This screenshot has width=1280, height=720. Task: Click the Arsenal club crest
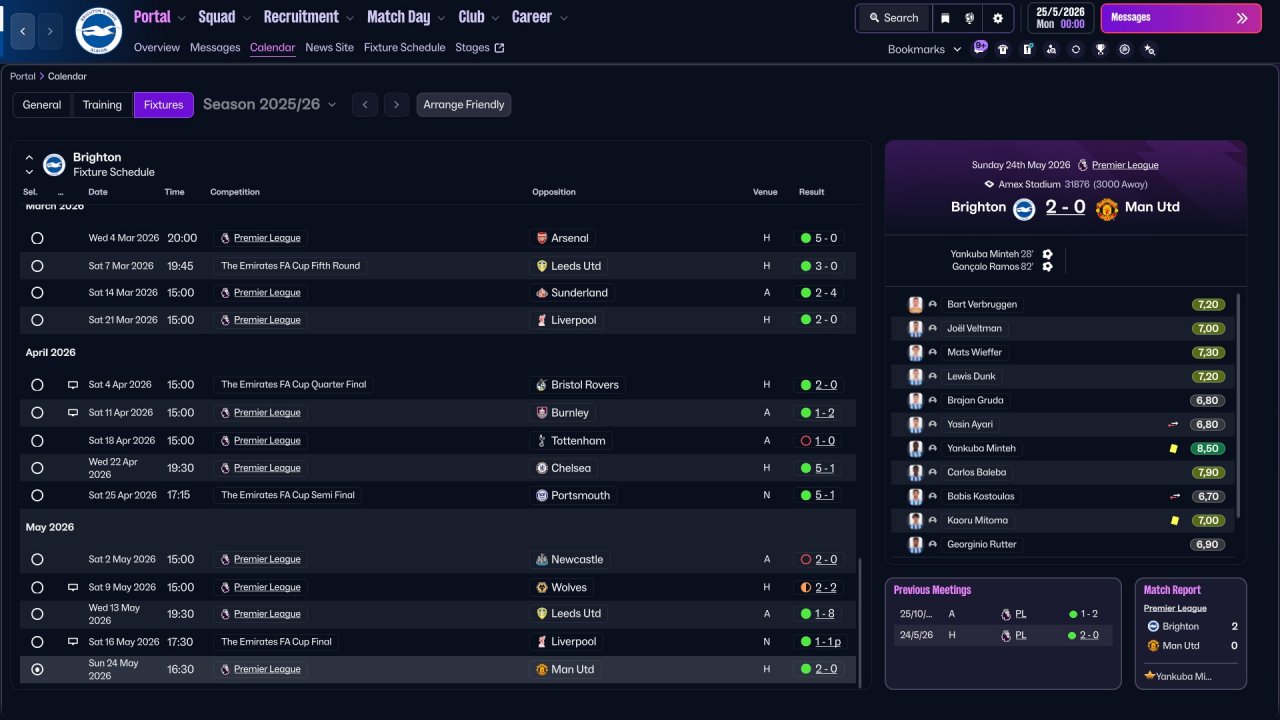542,238
